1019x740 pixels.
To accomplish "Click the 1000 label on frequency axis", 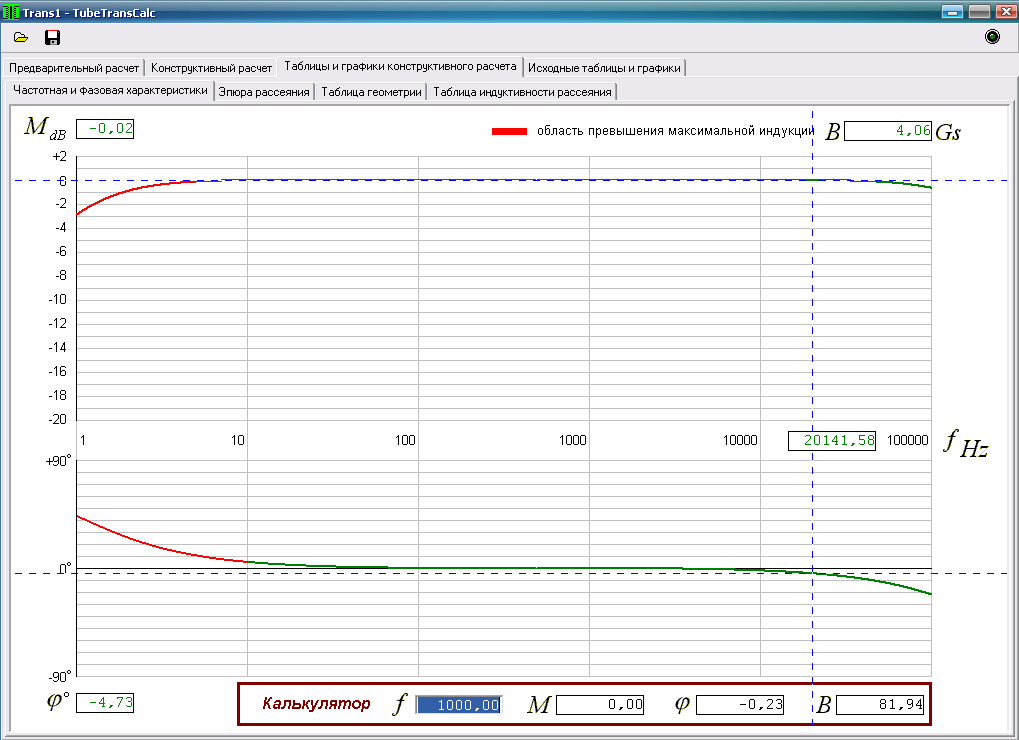I will tap(573, 440).
